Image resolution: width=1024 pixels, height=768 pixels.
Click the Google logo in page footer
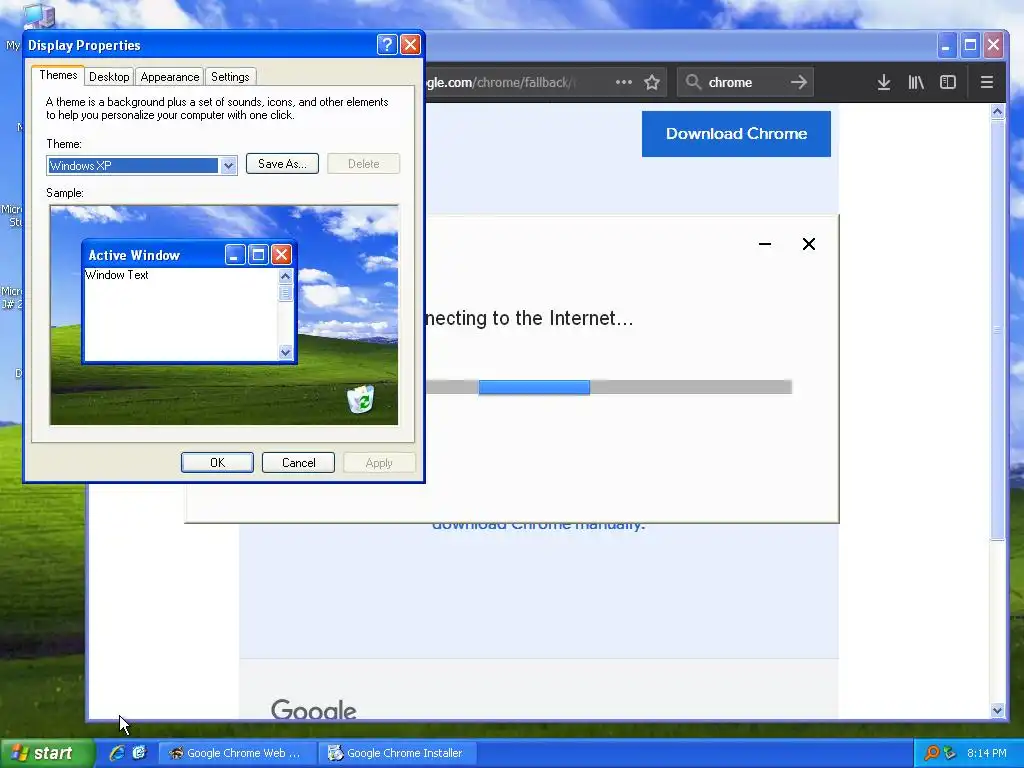[314, 709]
